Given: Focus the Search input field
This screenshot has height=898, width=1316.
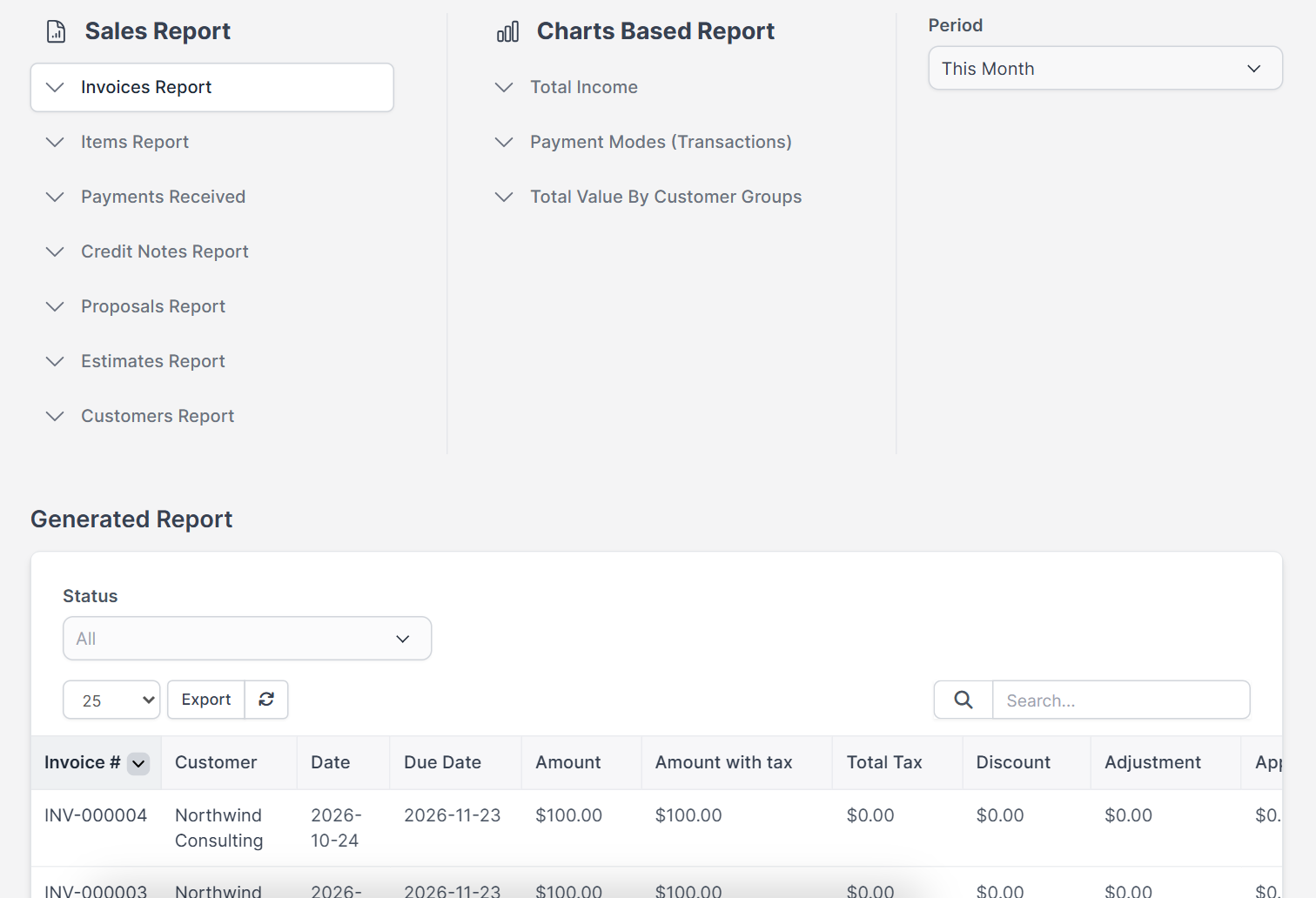Looking at the screenshot, I should [x=1121, y=700].
